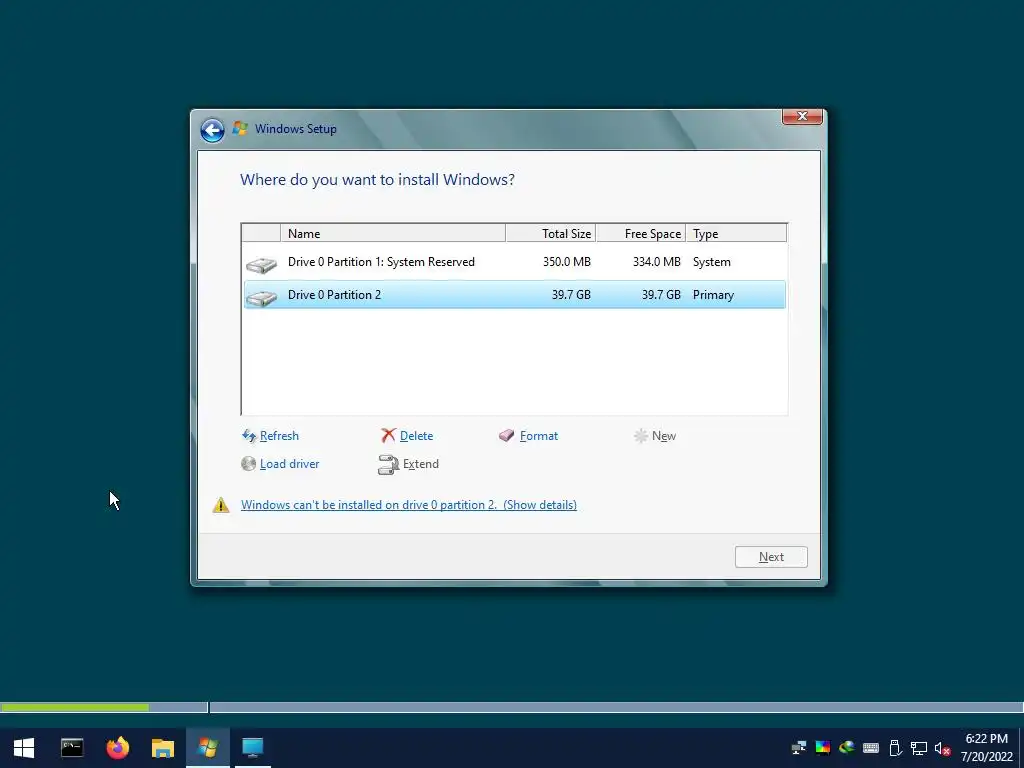Click Load driver link
This screenshot has height=768, width=1024.
(x=289, y=464)
